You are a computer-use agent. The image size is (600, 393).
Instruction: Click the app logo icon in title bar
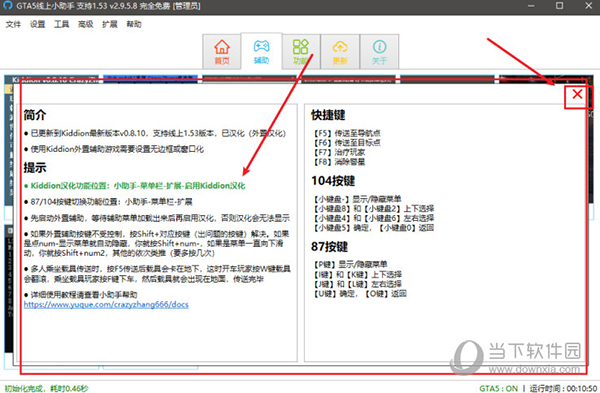coord(7,6)
